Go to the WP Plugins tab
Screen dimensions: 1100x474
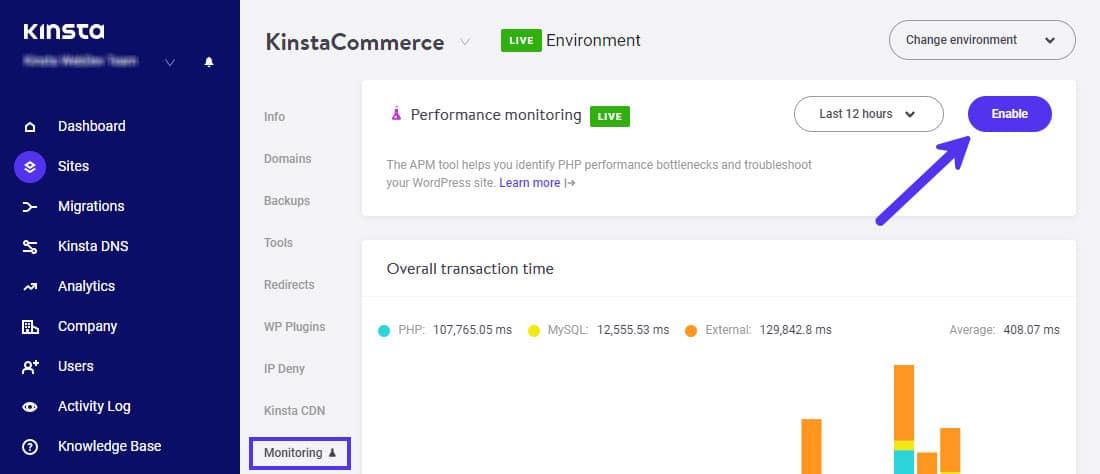tap(294, 327)
